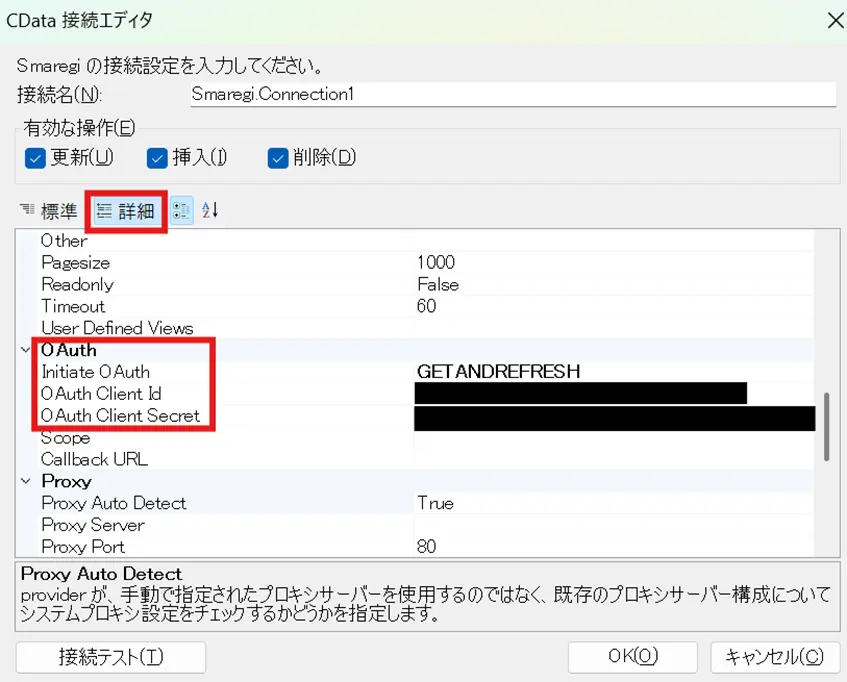Screen dimensions: 847x682
Task: Click the Readonly value False
Action: [x=438, y=285]
